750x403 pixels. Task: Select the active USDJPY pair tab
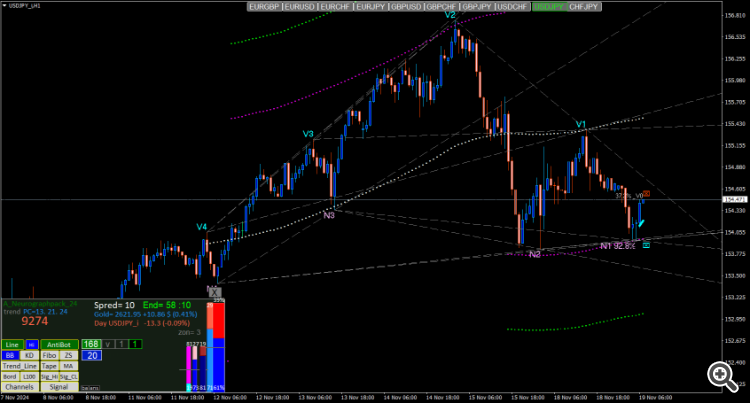coord(549,7)
